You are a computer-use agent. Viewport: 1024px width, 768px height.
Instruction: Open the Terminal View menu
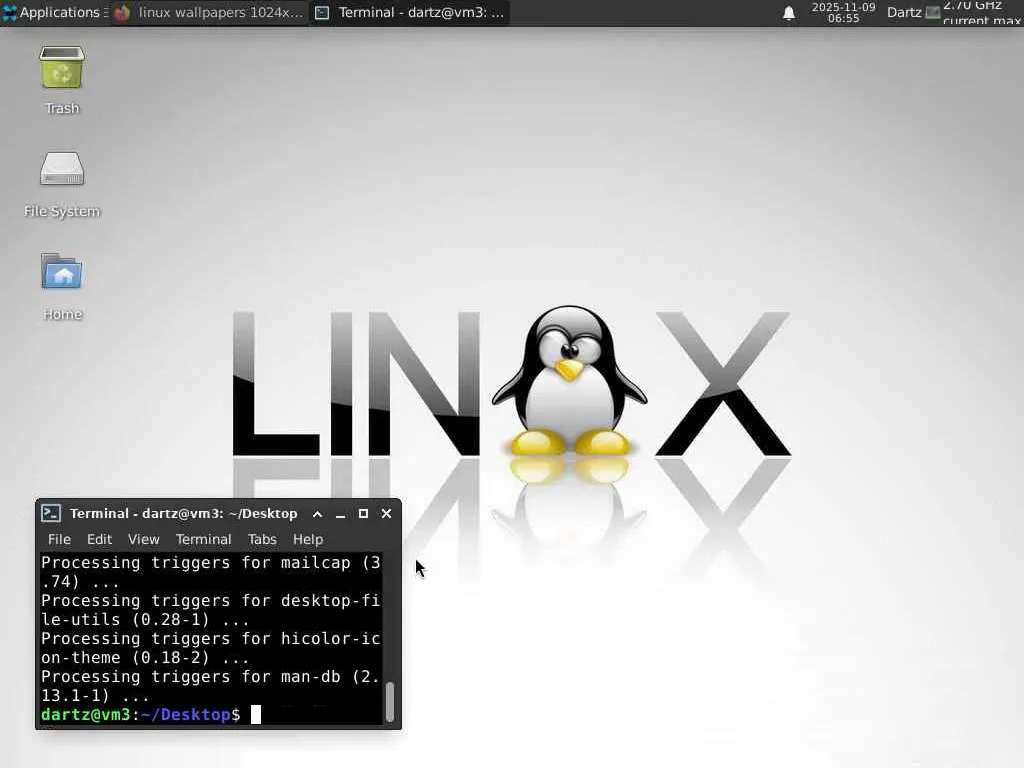pyautogui.click(x=144, y=539)
